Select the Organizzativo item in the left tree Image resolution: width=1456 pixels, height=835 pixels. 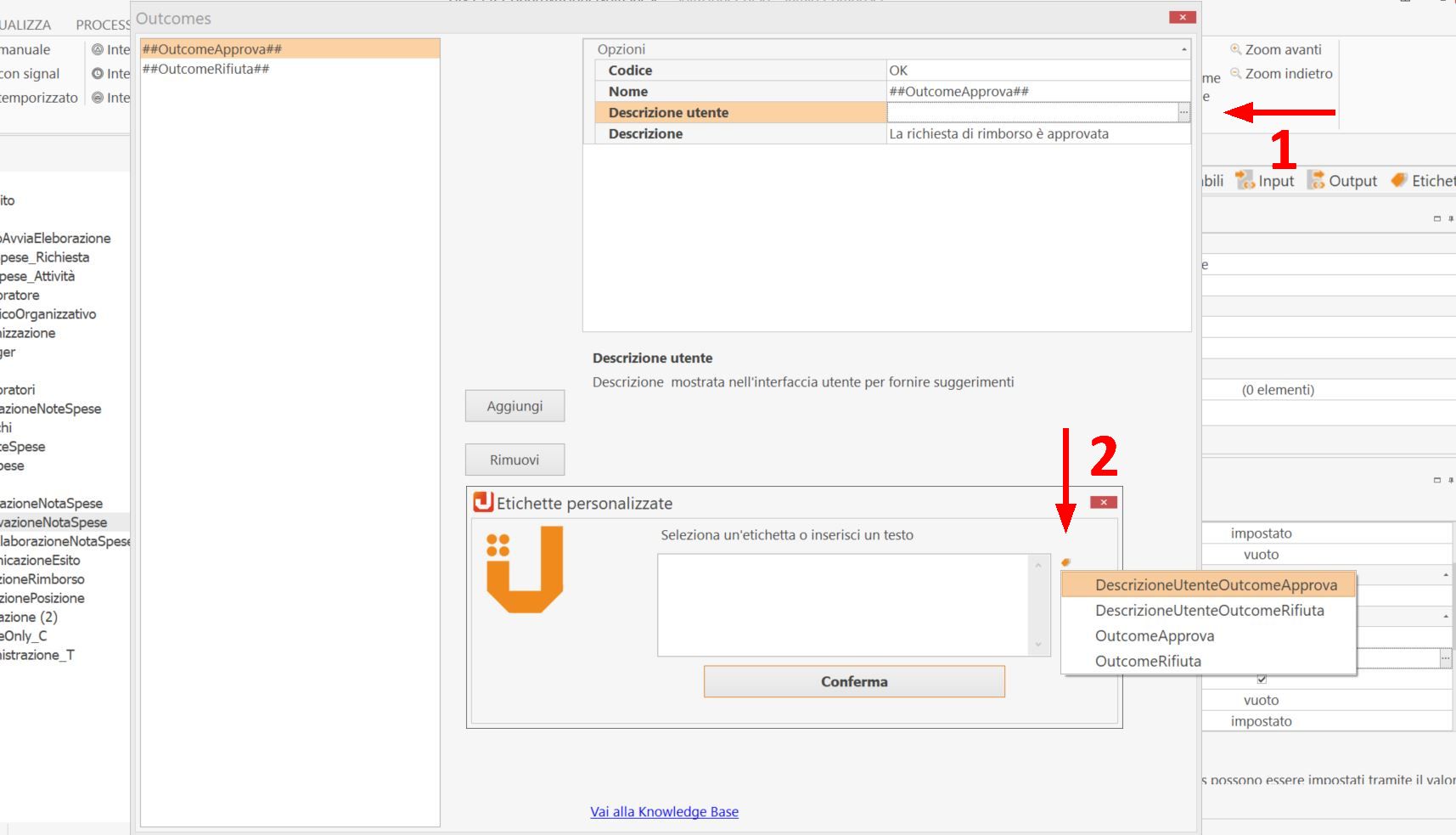48,313
